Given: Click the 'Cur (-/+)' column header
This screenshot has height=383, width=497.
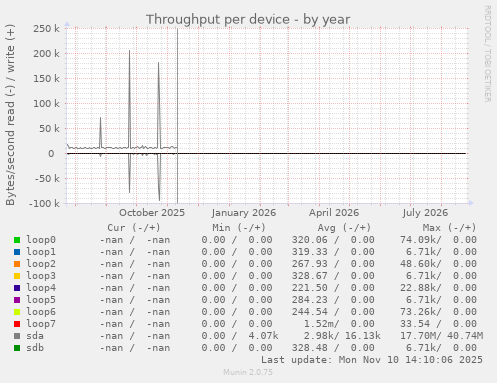Looking at the screenshot, I should 134,228.
